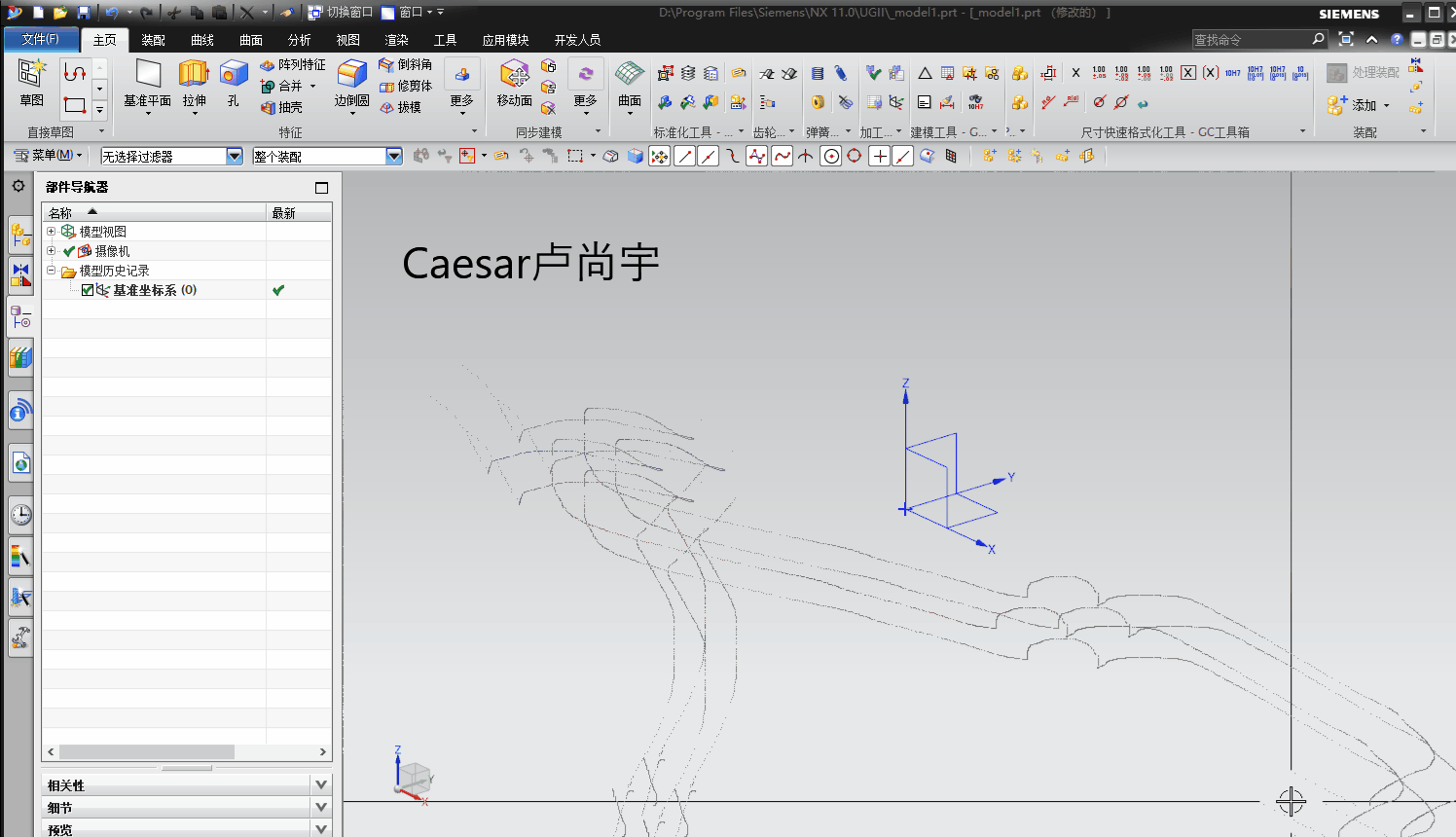
Task: Select the Datum Plane (基准平面) tool
Action: point(148,84)
